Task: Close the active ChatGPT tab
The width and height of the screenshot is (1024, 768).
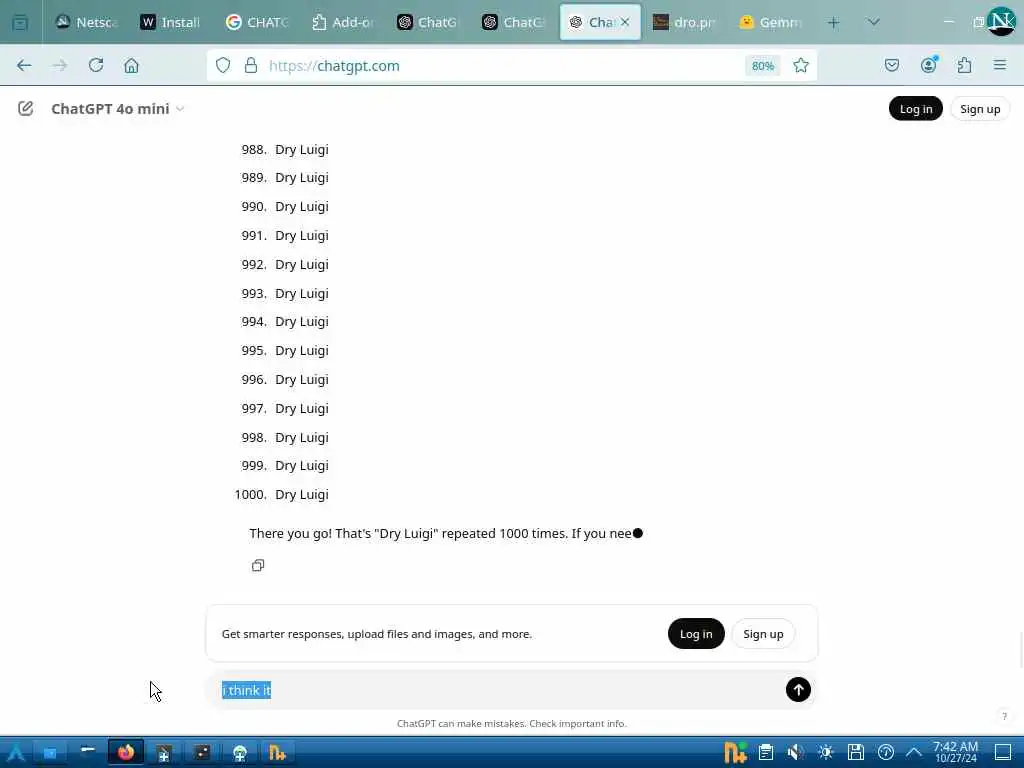Action: click(x=625, y=22)
